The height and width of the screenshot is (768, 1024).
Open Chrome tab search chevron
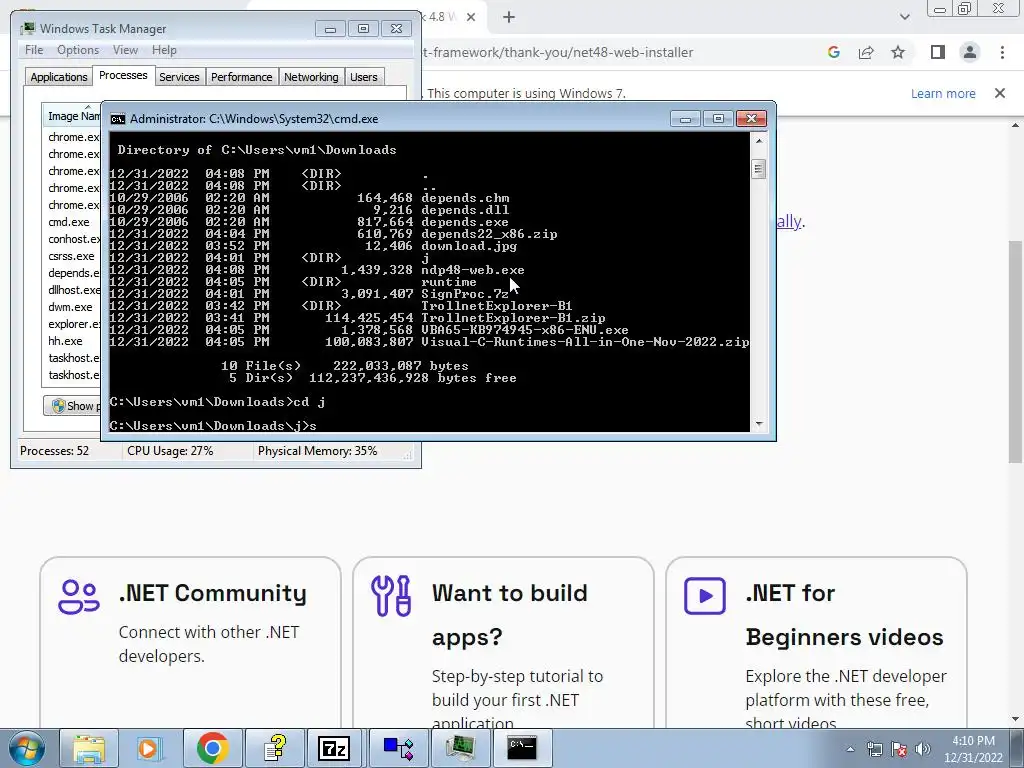tap(904, 17)
